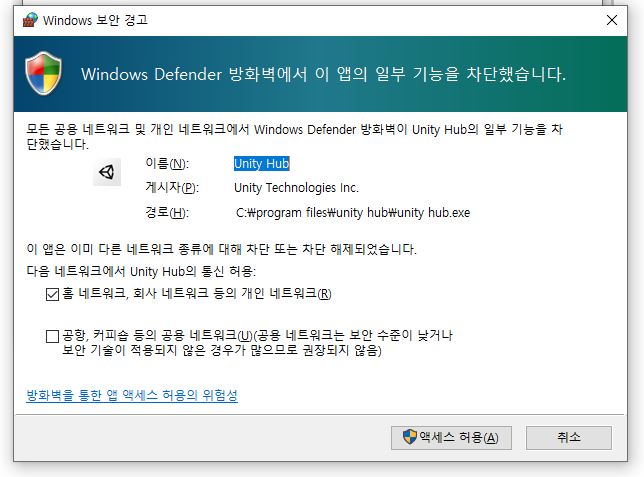Click the 경로(H): label

click(x=167, y=213)
